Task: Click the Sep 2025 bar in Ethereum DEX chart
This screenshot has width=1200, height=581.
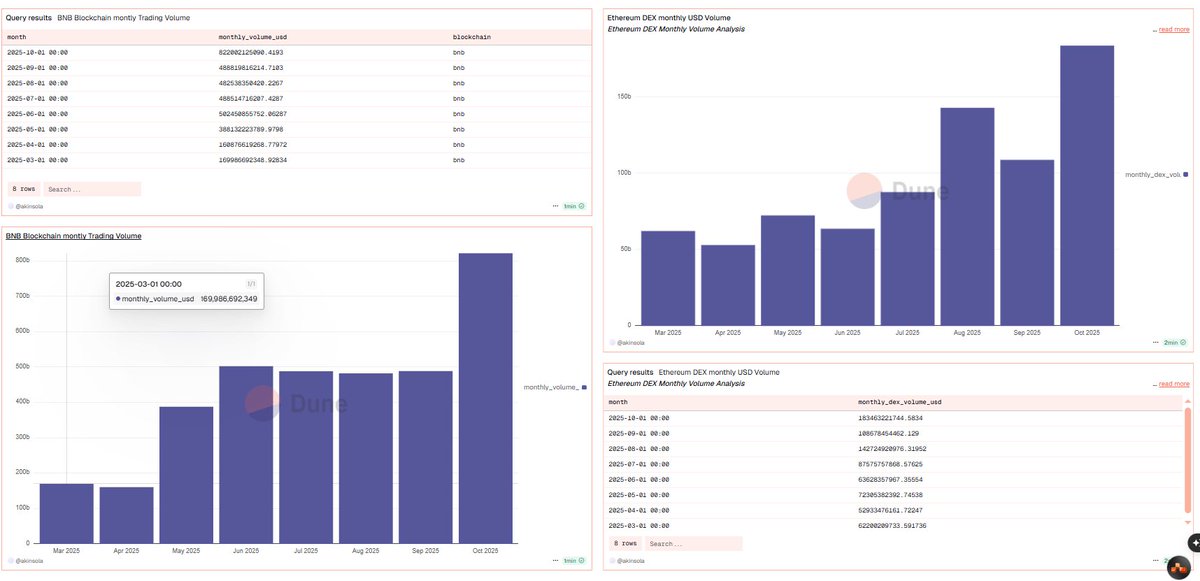Action: 1027,242
